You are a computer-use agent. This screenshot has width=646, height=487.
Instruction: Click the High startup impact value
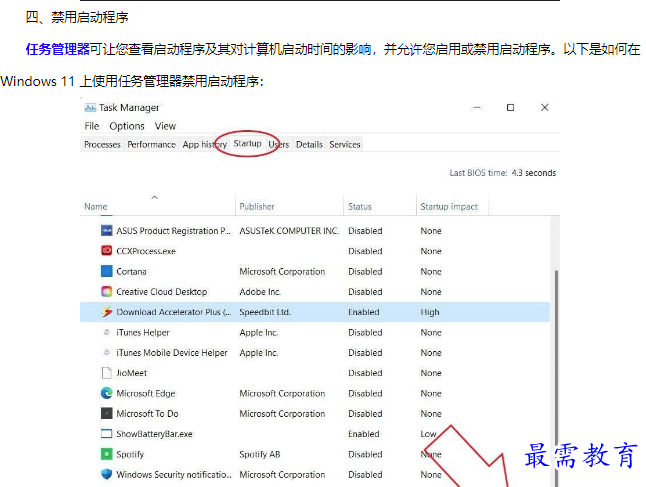430,312
